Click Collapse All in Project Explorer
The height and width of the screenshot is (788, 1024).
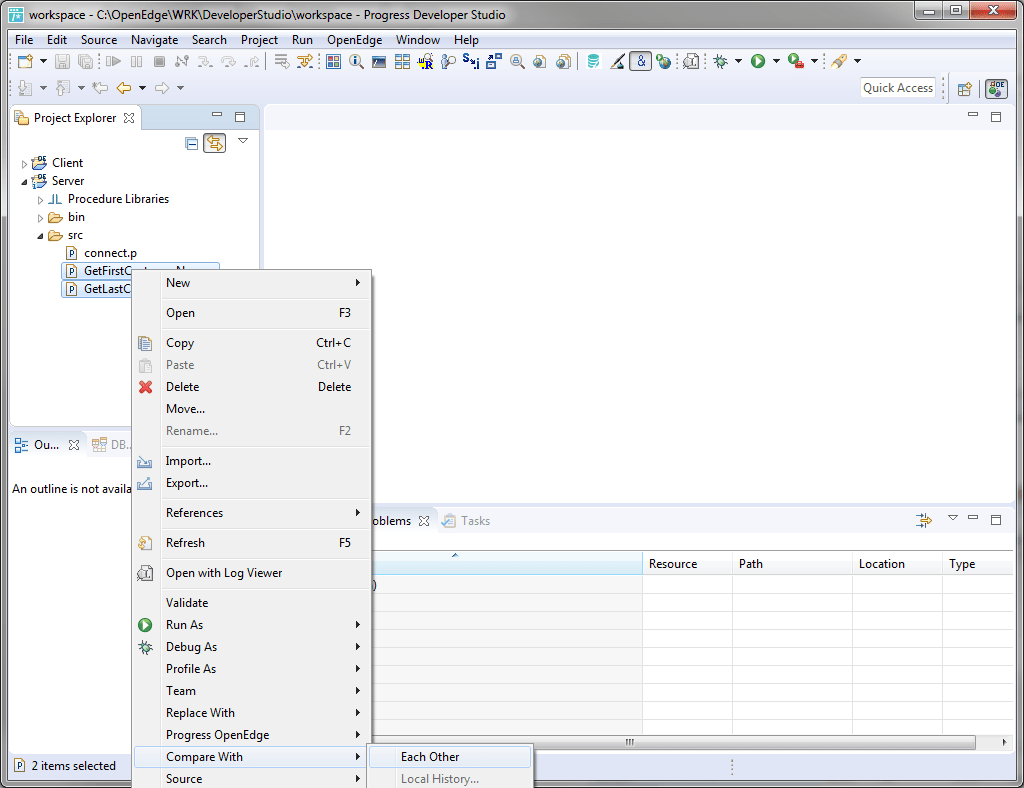point(191,143)
